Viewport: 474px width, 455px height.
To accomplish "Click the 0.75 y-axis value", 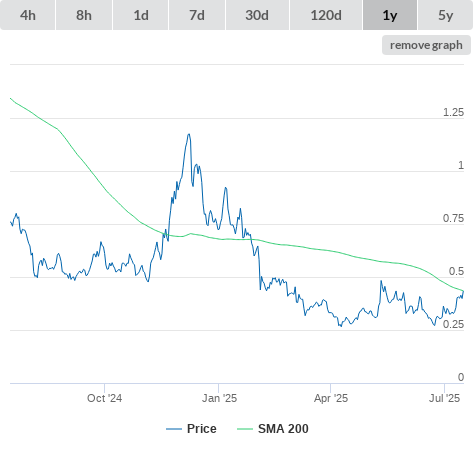I will 453,218.
